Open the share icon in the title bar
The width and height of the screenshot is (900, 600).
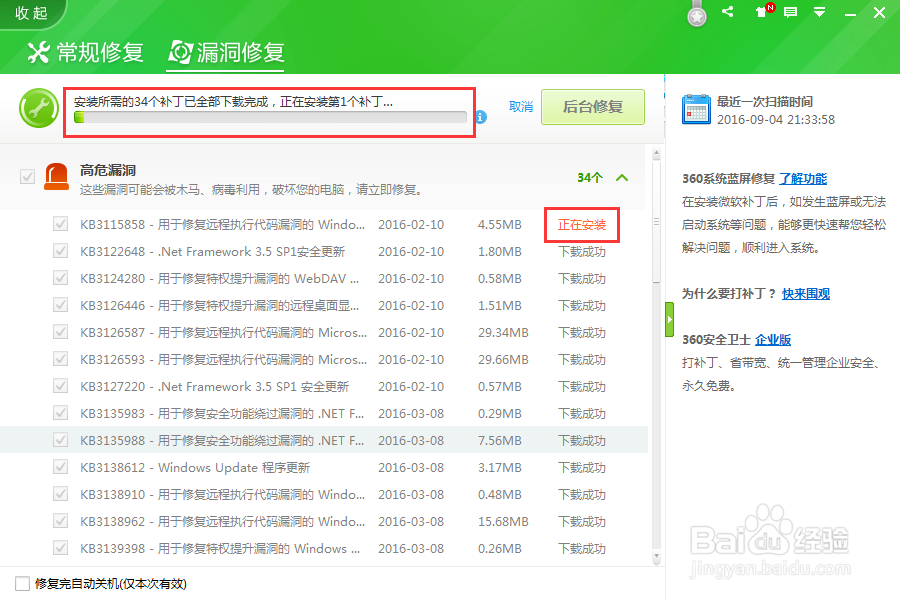pos(727,13)
